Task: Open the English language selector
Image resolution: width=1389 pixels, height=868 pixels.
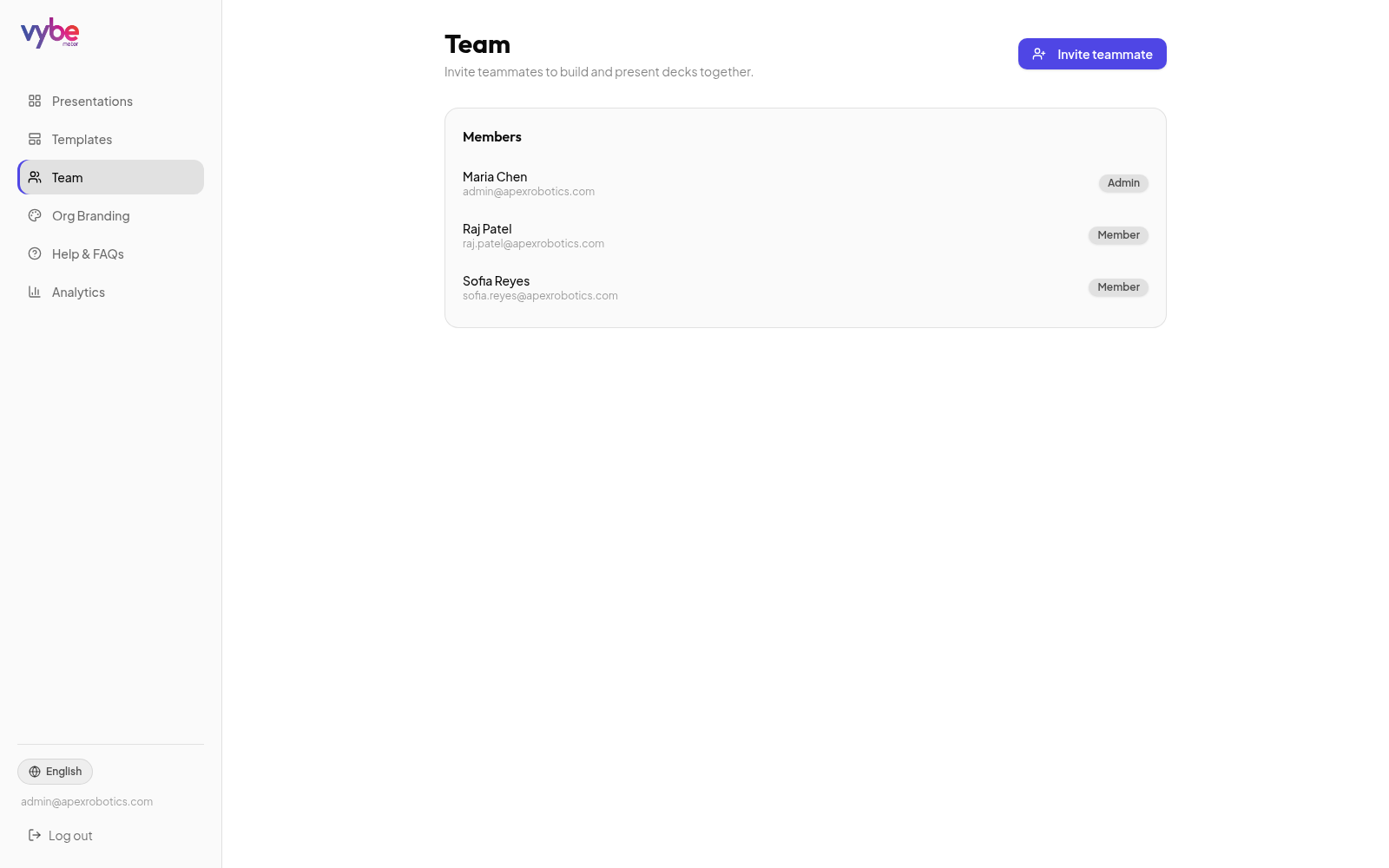Action: pos(55,772)
